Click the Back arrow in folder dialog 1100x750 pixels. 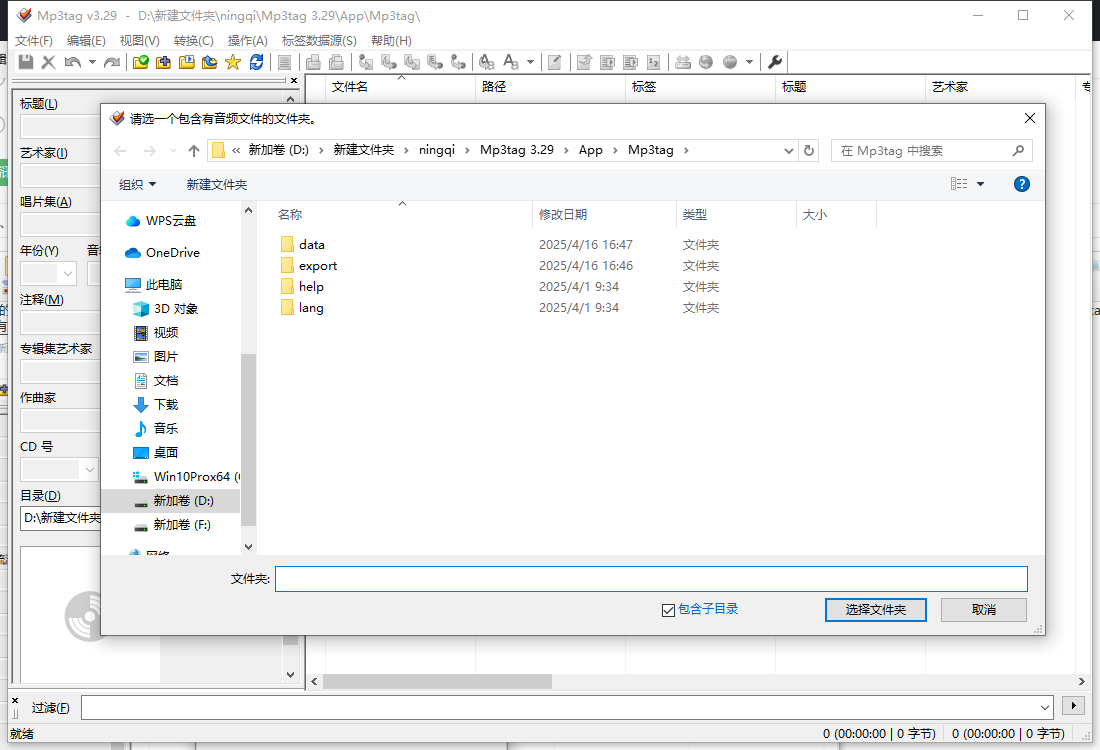[x=121, y=151]
